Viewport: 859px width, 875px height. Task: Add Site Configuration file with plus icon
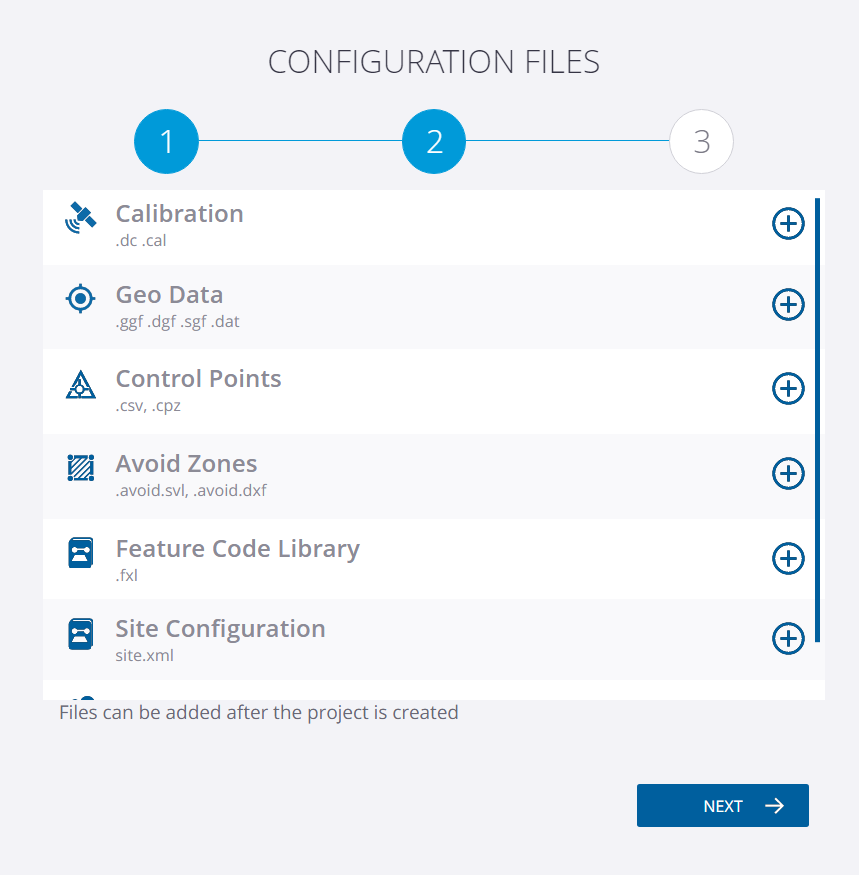(788, 638)
